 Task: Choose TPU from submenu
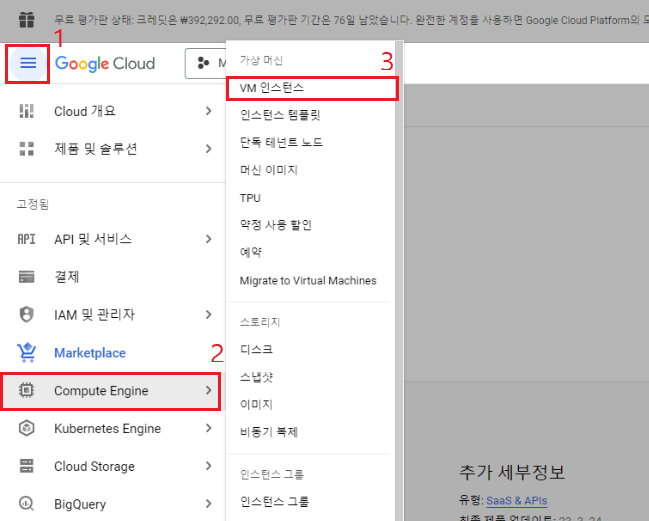(x=310, y=198)
